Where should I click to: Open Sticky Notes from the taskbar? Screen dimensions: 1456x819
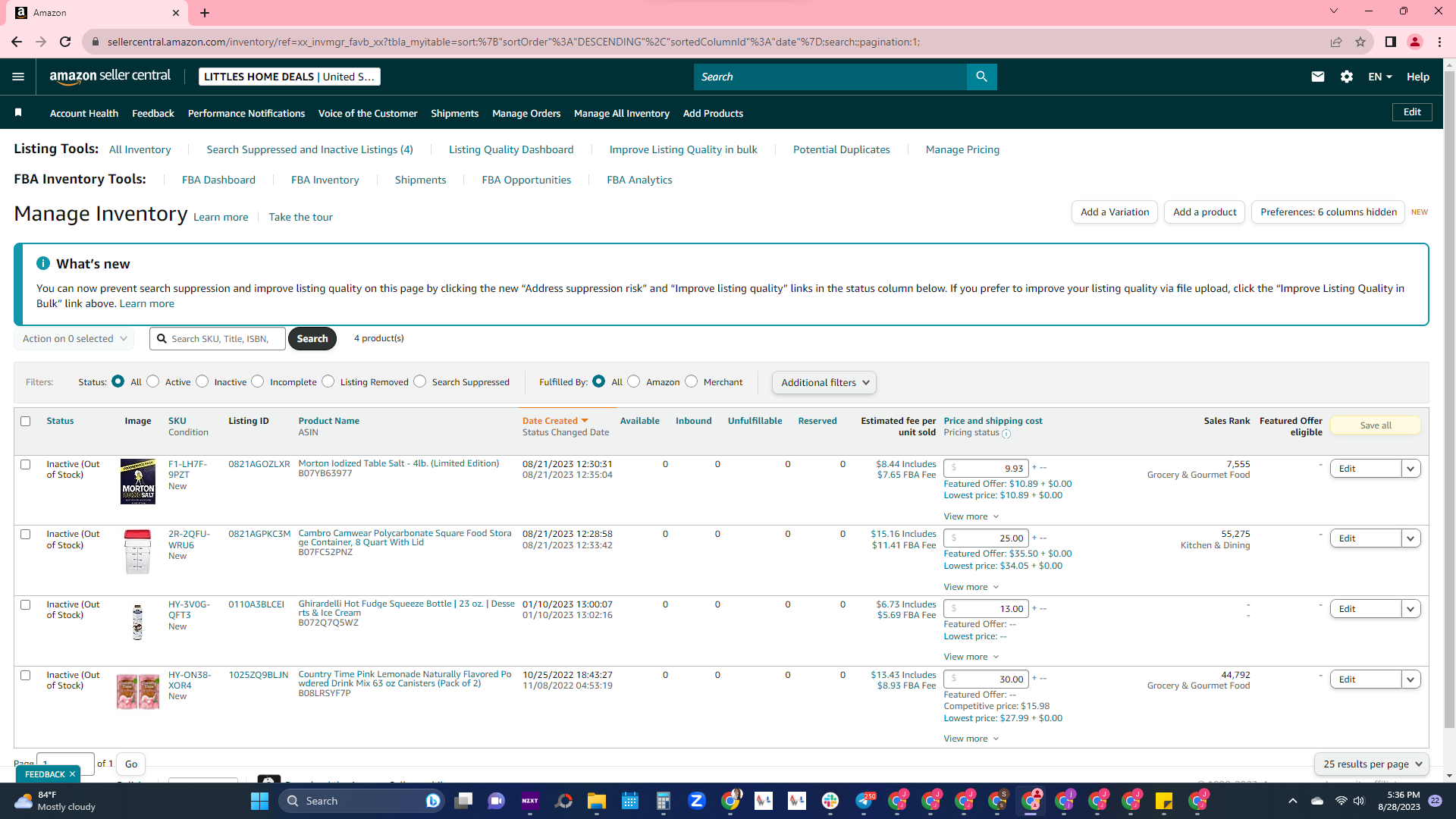tap(1164, 801)
